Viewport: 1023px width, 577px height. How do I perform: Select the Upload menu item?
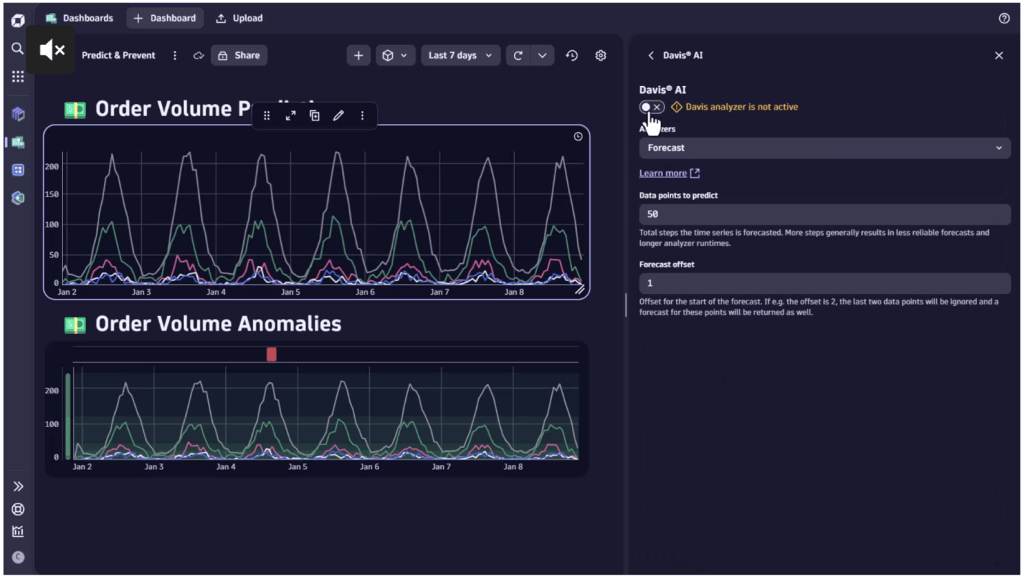pyautogui.click(x=240, y=18)
